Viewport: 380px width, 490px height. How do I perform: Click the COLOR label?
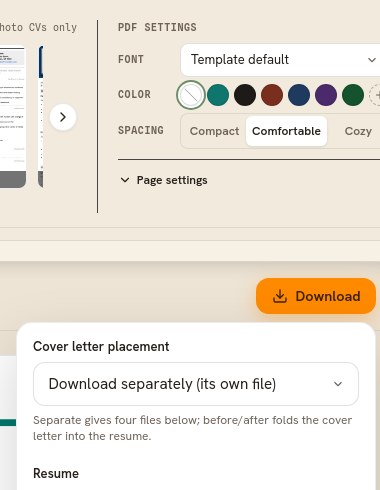pyautogui.click(x=134, y=94)
